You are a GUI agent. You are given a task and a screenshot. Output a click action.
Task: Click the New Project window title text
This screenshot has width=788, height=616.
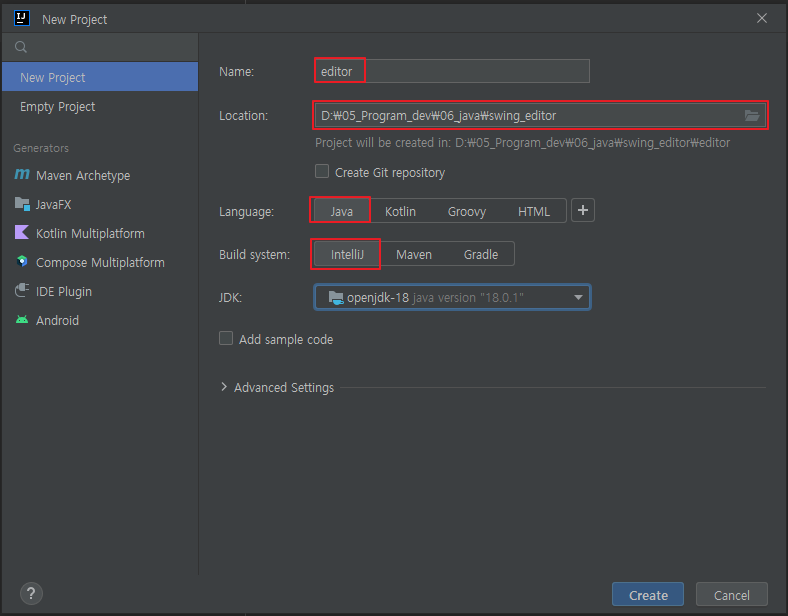[74, 20]
